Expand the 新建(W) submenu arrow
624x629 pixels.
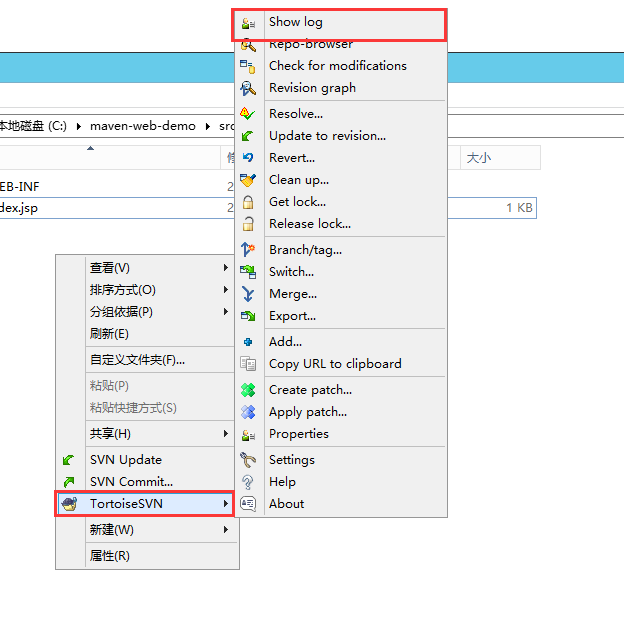(226, 530)
